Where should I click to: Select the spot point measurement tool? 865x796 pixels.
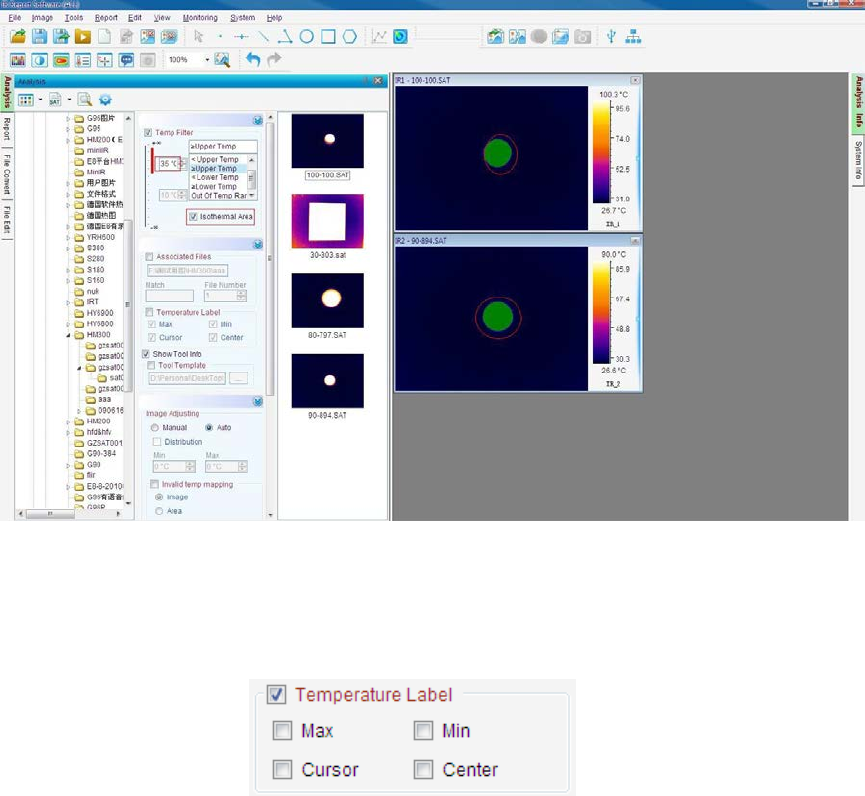(220, 37)
